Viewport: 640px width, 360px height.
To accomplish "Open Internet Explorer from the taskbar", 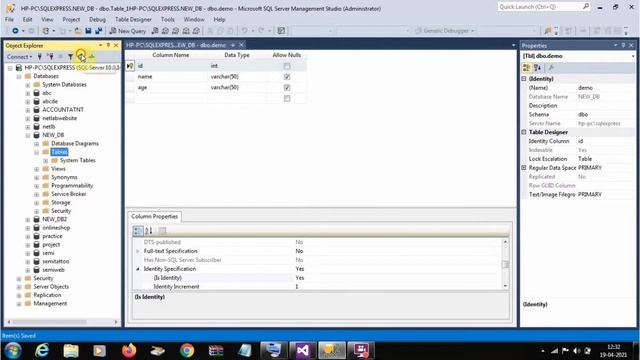I will pos(42,350).
